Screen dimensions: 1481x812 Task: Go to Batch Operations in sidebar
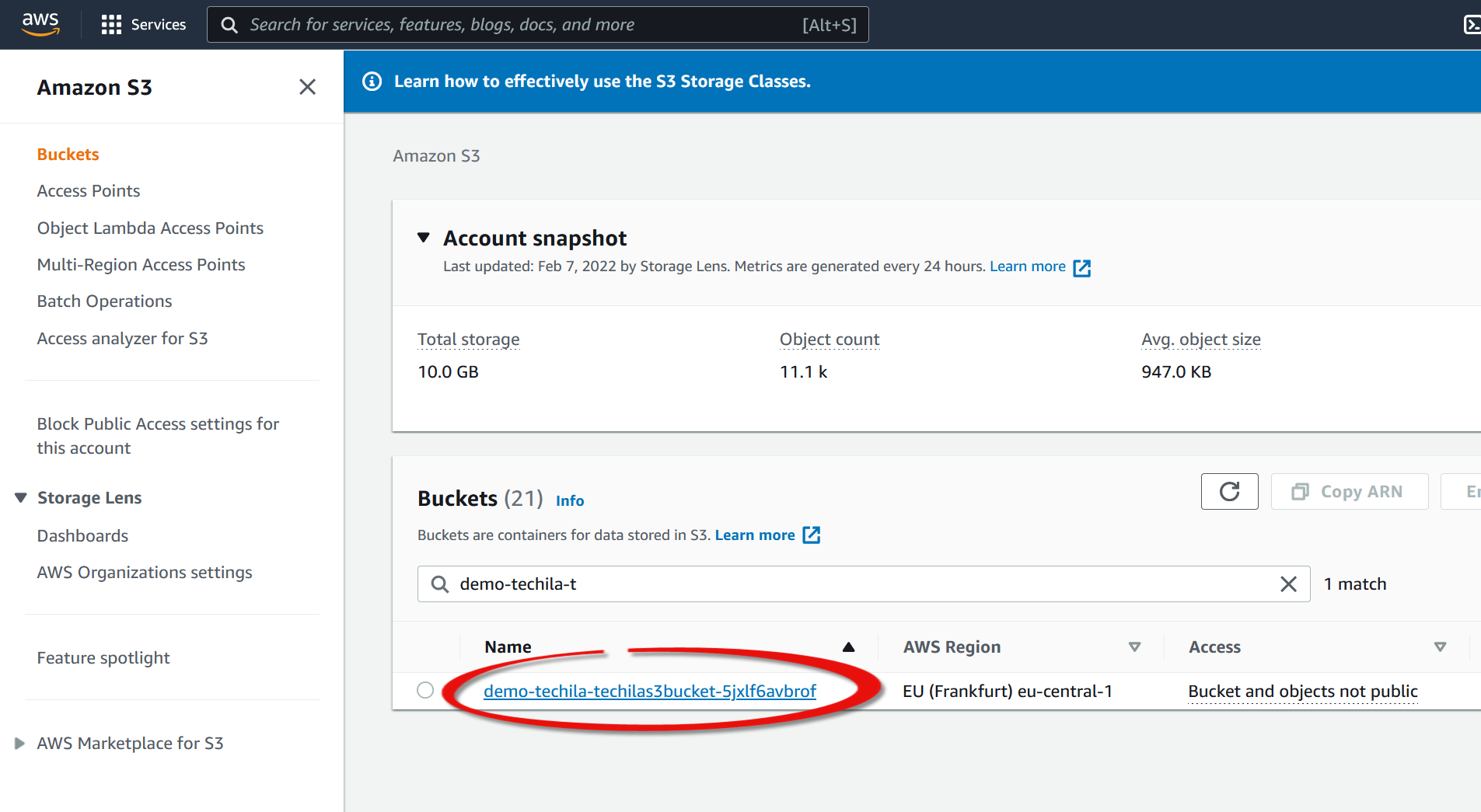tap(104, 301)
